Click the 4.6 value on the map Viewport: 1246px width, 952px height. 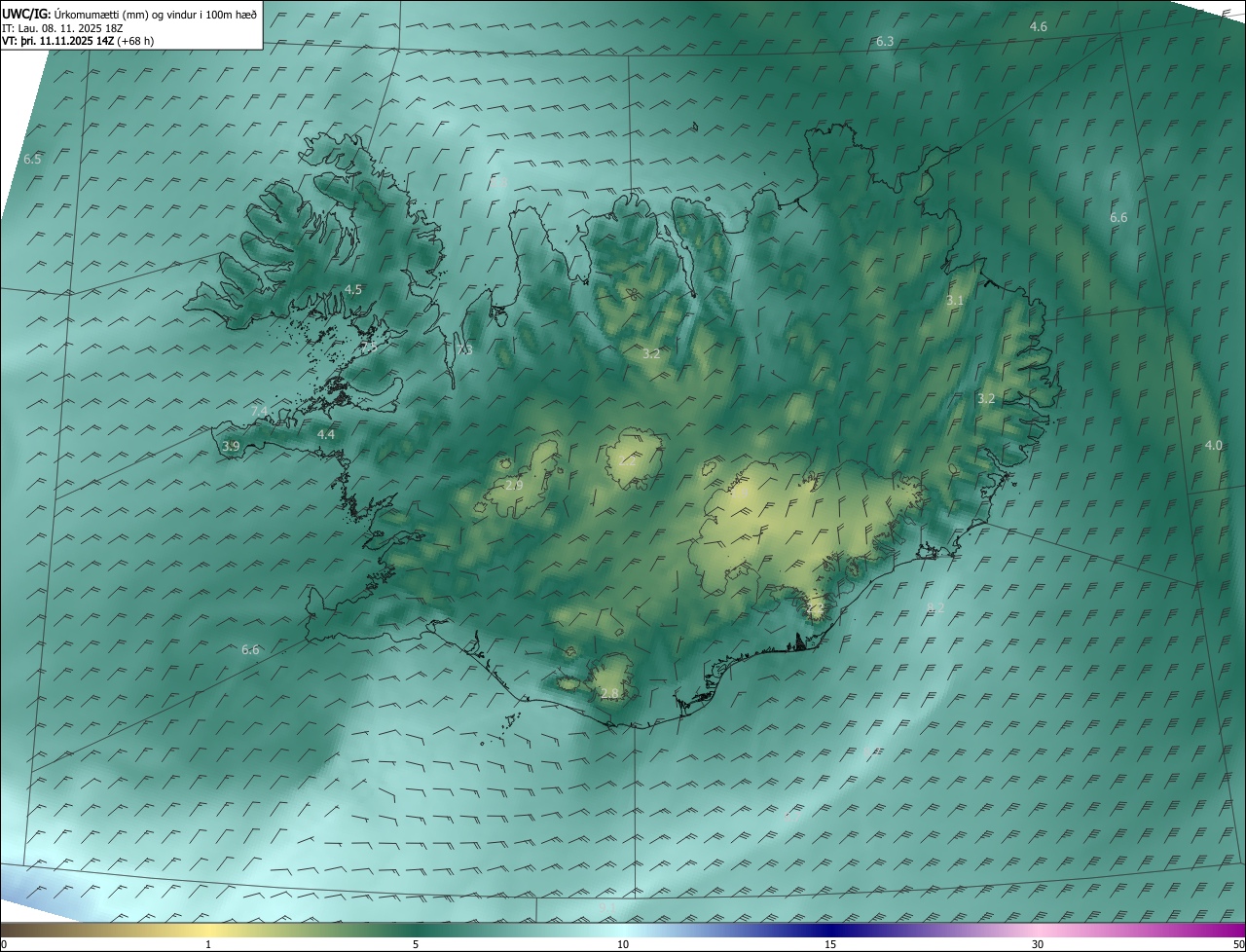(1039, 27)
